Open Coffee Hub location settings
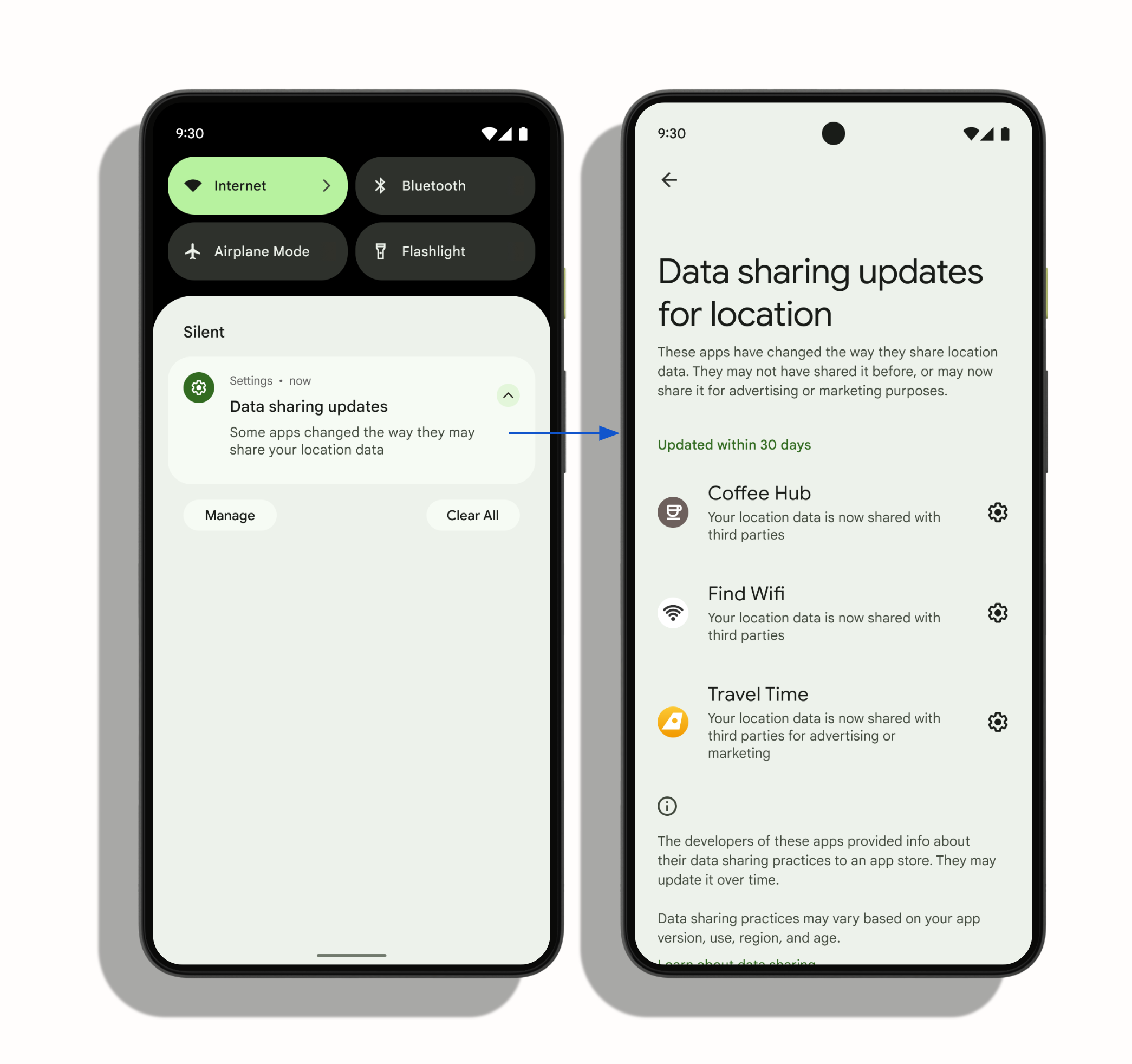This screenshot has height=1064, width=1132. [x=997, y=511]
